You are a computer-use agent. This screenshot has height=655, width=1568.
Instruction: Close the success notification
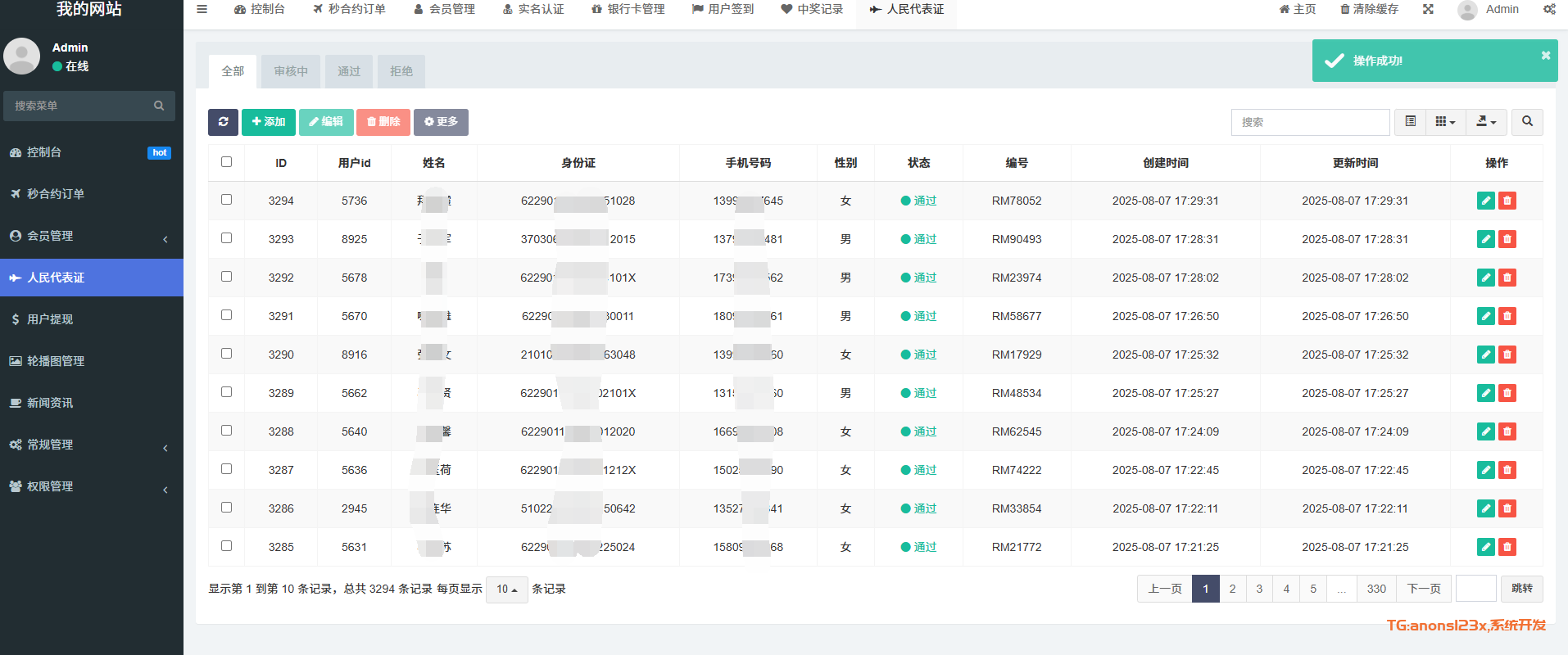1545,56
